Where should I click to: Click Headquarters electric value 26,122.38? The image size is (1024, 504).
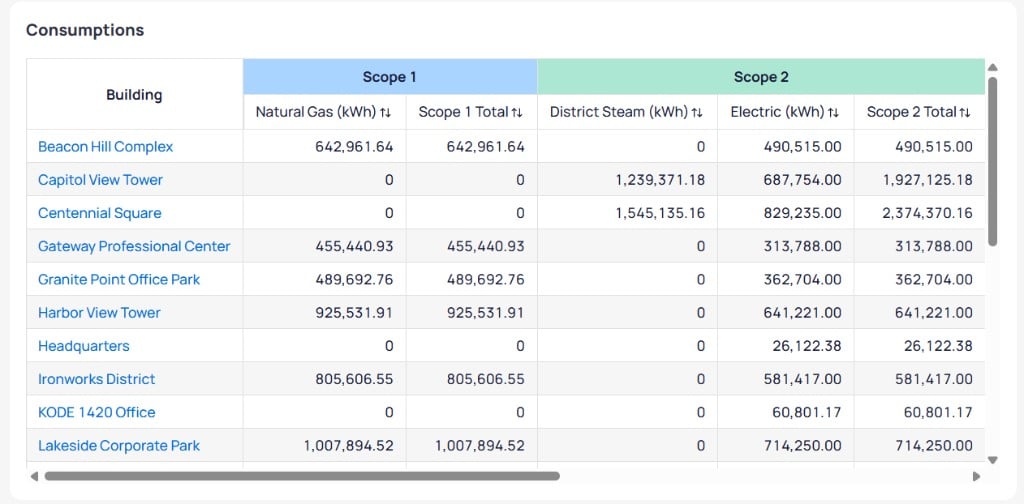click(807, 346)
